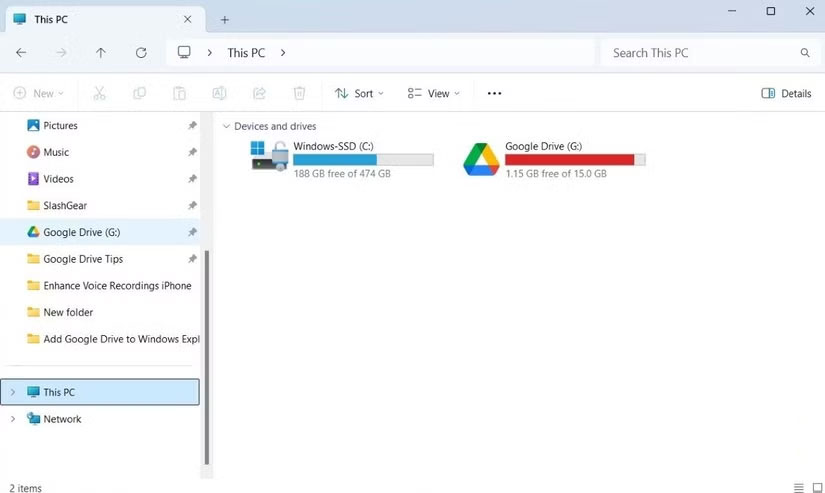
Task: Select Google Drive (G:) in sidebar
Action: (100, 232)
